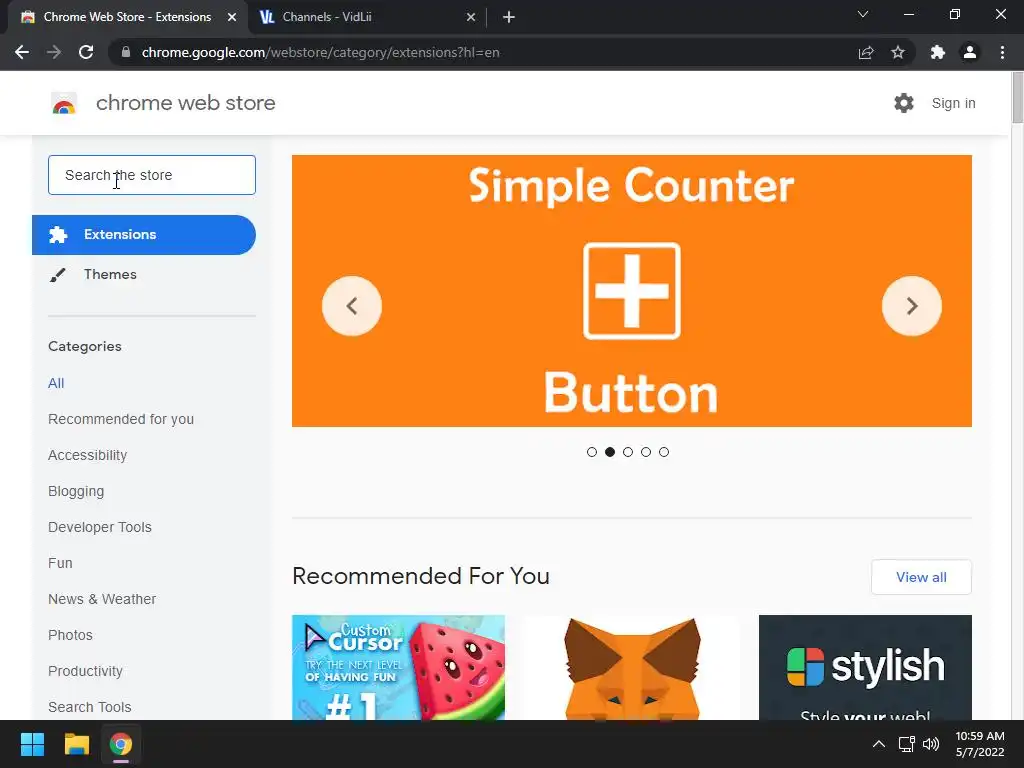Jump to the first carousel slide dot
1024x768 pixels.
(x=592, y=452)
